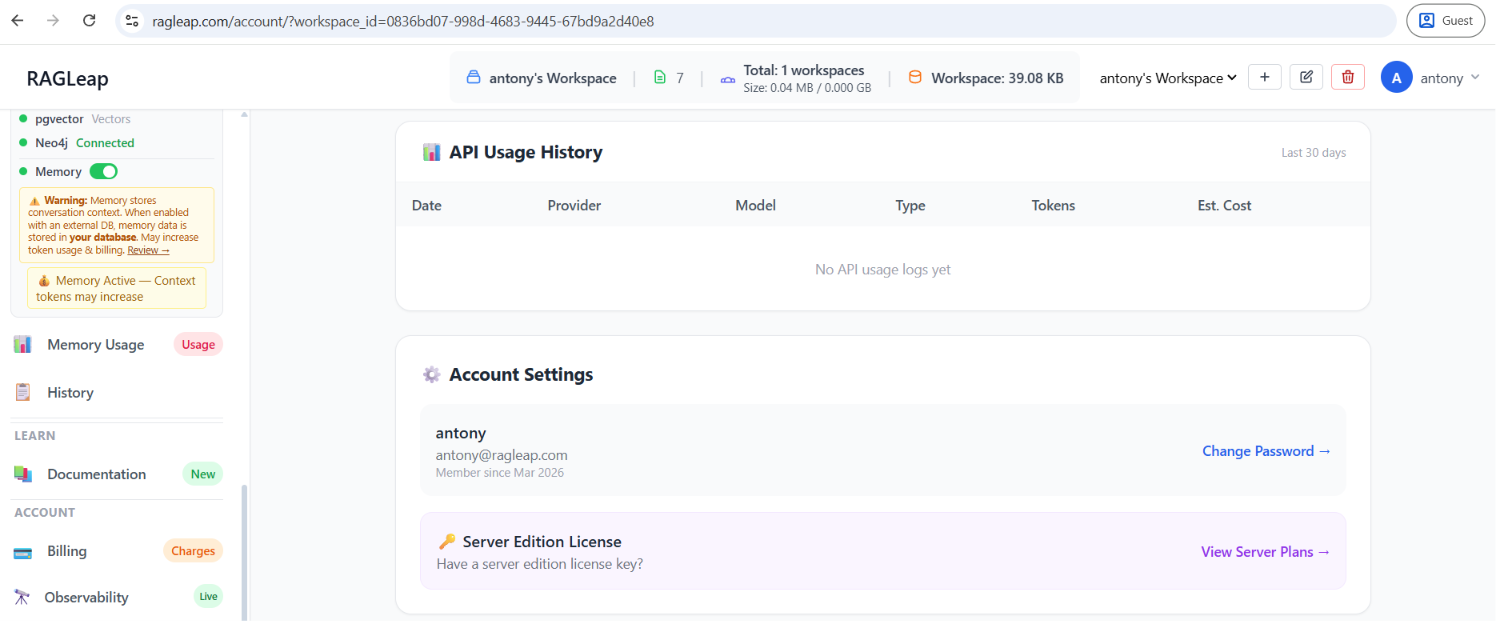
Task: Toggle the Memory switch off
Action: [x=103, y=171]
